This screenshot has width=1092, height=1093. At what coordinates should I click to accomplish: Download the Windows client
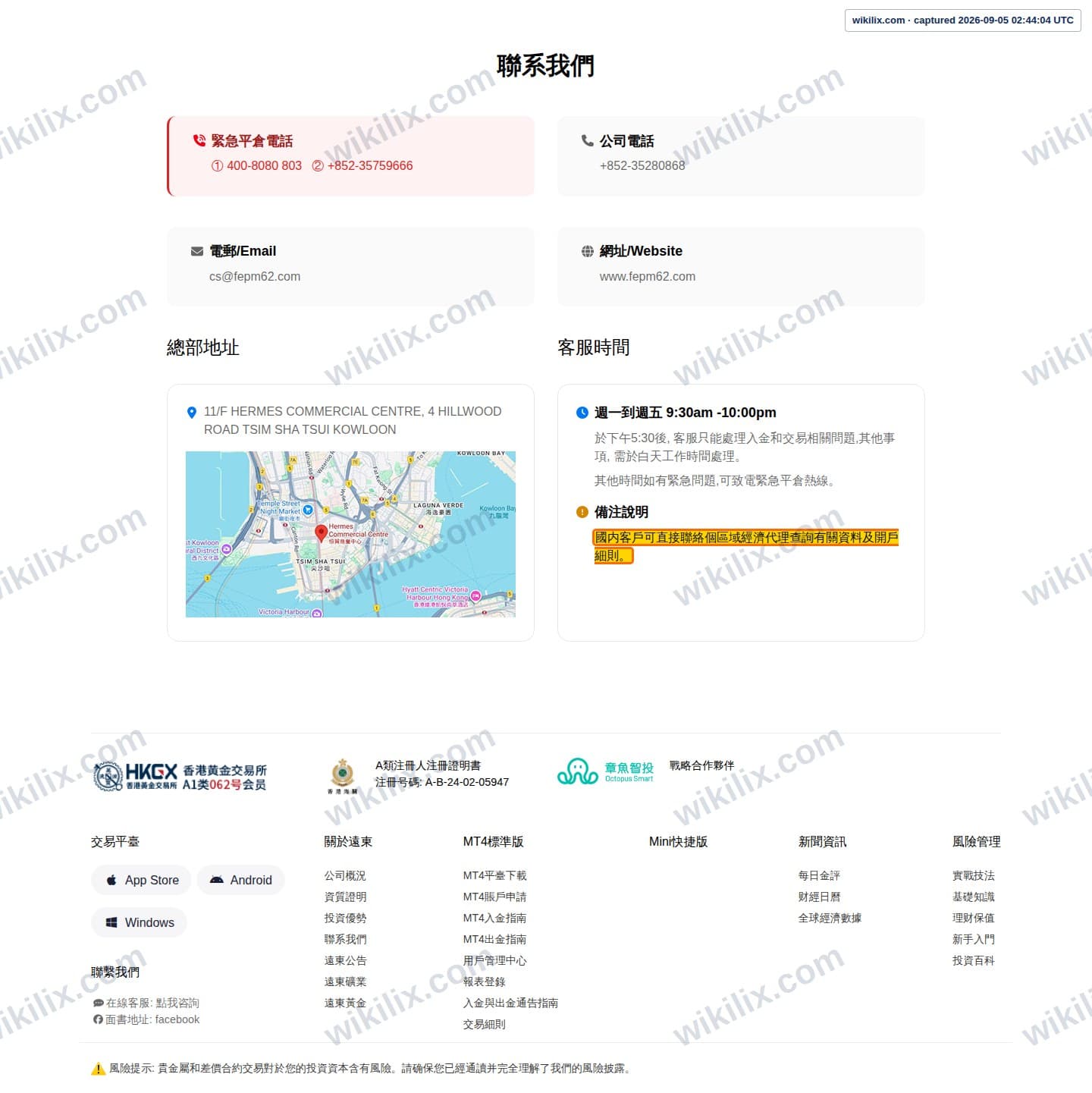(139, 922)
